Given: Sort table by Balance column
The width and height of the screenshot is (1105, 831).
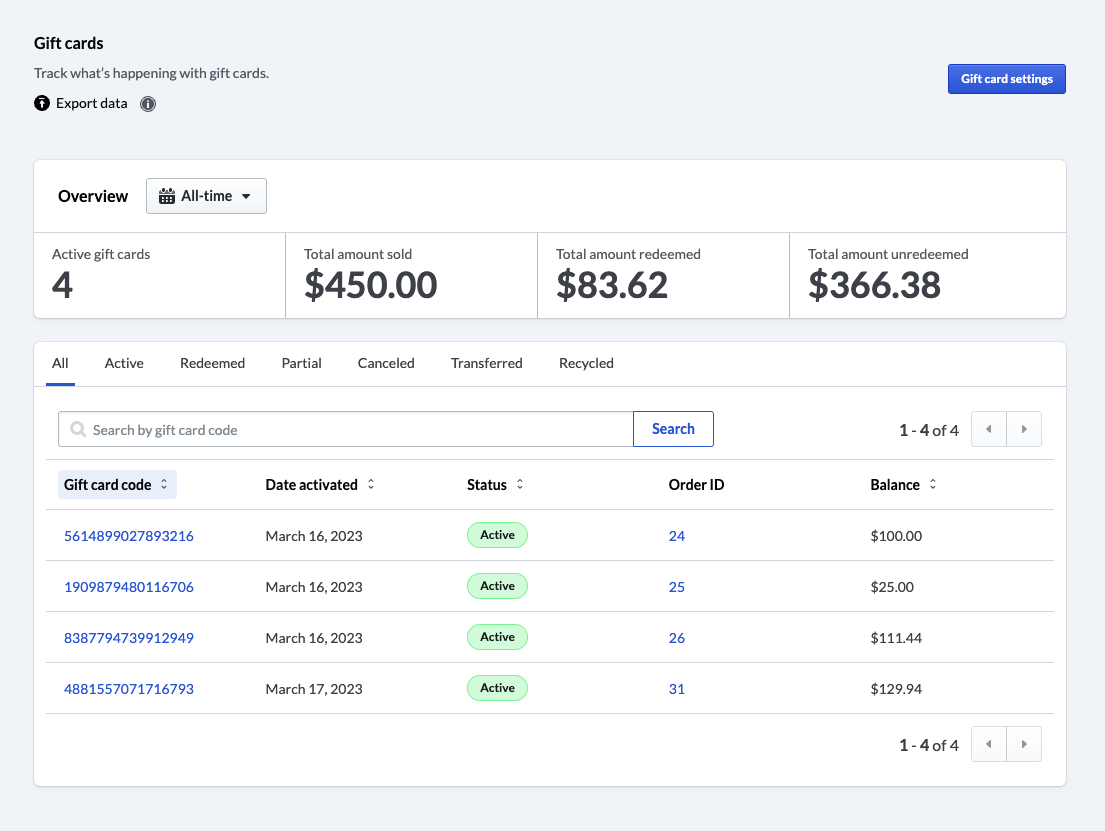Looking at the screenshot, I should [904, 485].
